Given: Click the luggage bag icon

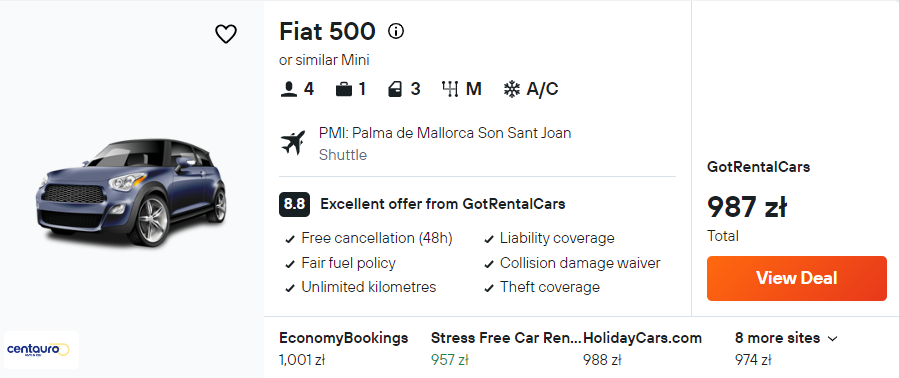Looking at the screenshot, I should pyautogui.click(x=344, y=89).
